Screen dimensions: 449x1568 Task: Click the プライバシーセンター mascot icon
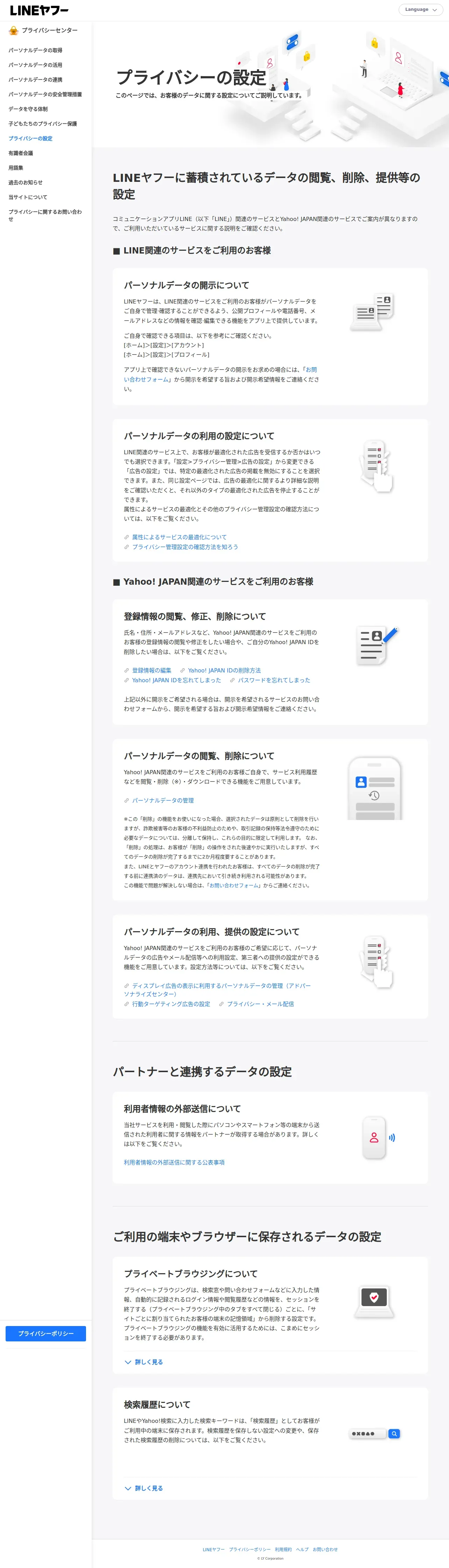13,30
